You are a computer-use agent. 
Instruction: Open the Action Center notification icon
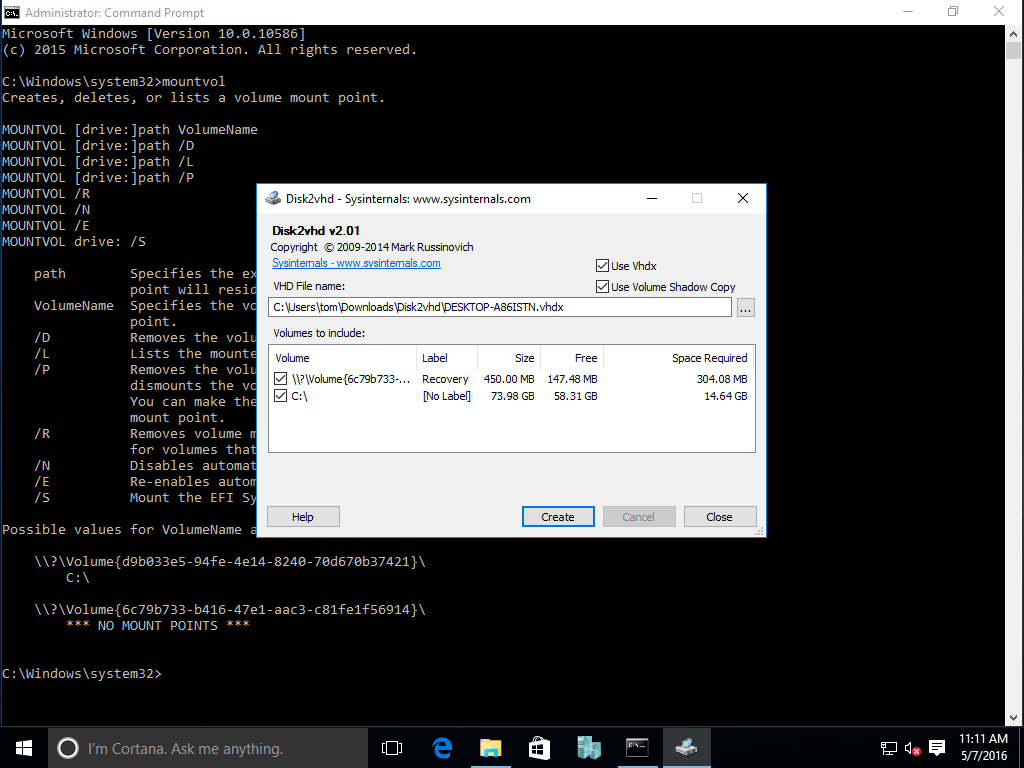tap(936, 747)
